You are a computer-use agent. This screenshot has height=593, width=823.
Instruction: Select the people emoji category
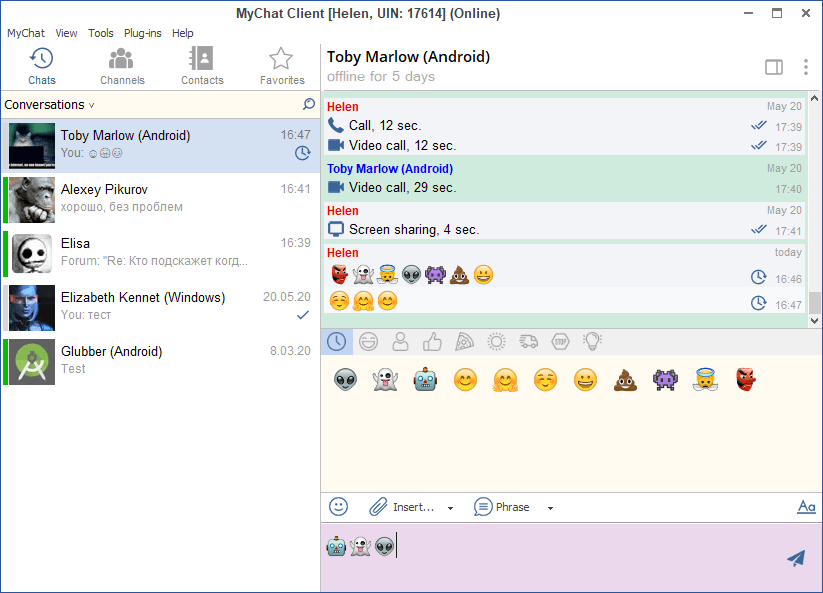(x=400, y=342)
